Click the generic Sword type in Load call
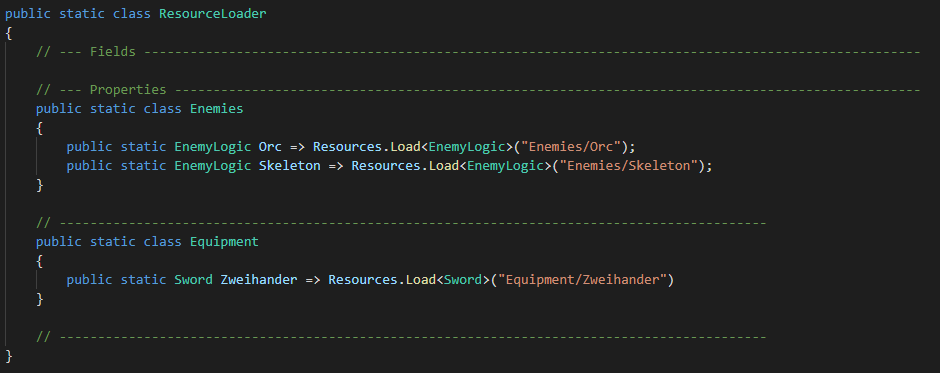This screenshot has width=940, height=373. 463,280
